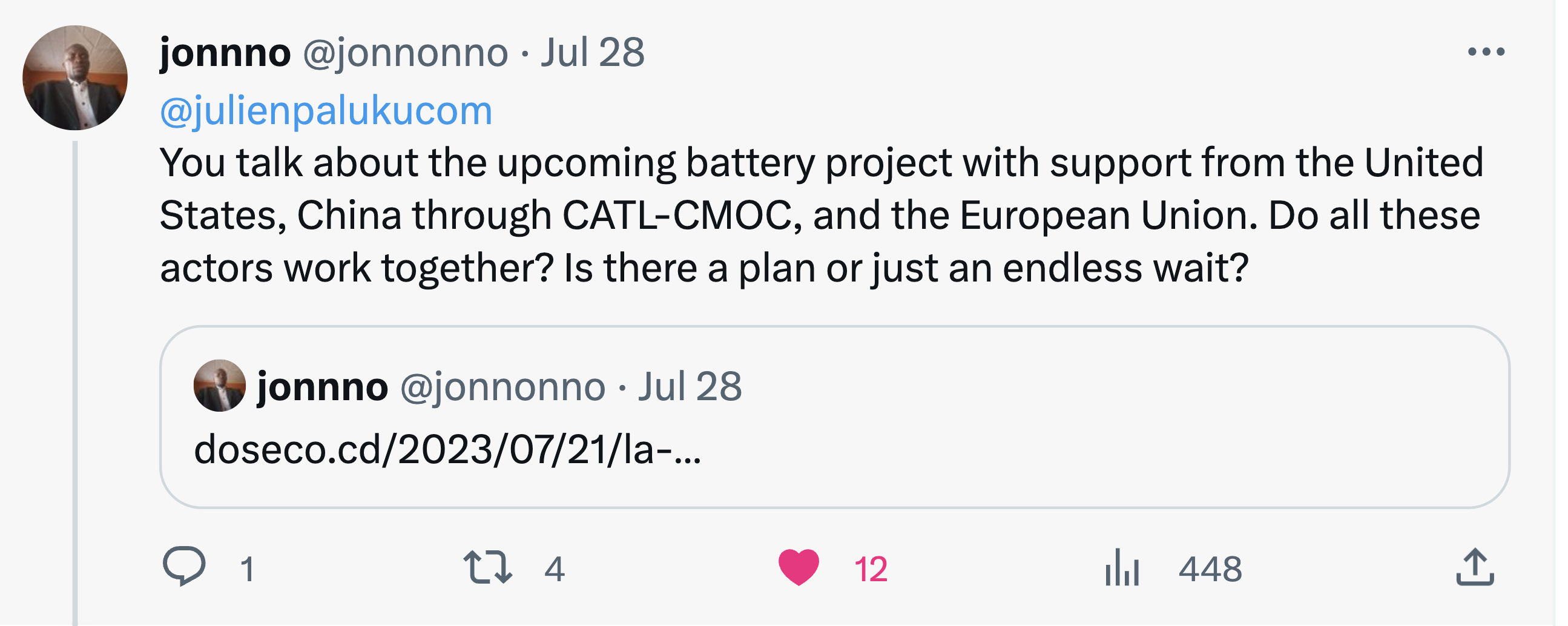Open the doseco.cd article link

click(x=447, y=450)
